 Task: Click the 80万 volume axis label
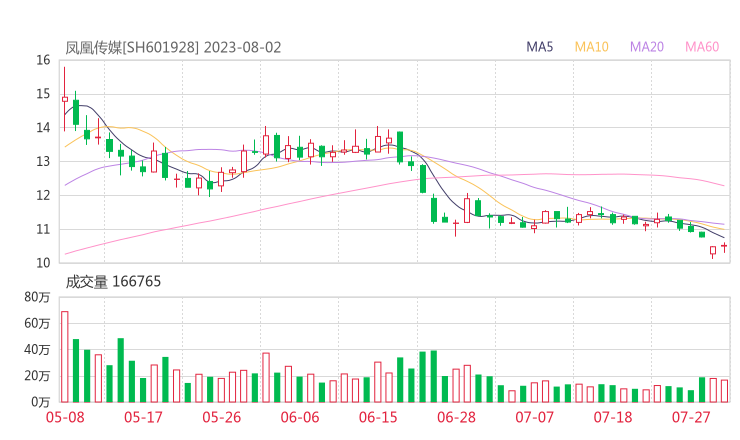click(x=37, y=297)
